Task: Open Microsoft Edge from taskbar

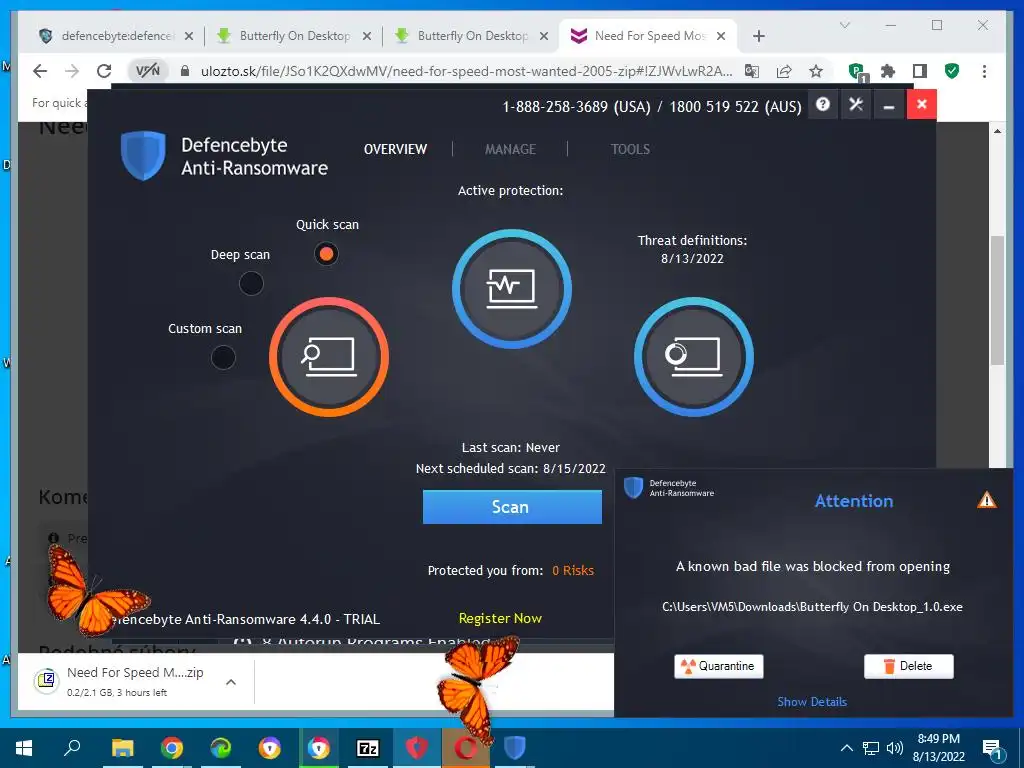Action: [221, 748]
